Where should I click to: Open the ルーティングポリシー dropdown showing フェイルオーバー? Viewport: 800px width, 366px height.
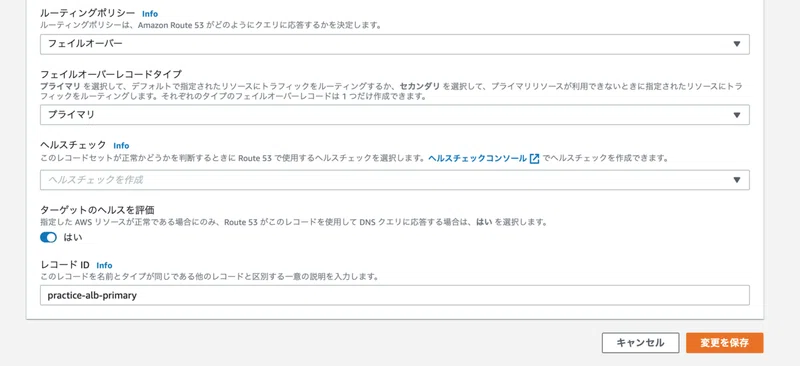pyautogui.click(x=394, y=44)
